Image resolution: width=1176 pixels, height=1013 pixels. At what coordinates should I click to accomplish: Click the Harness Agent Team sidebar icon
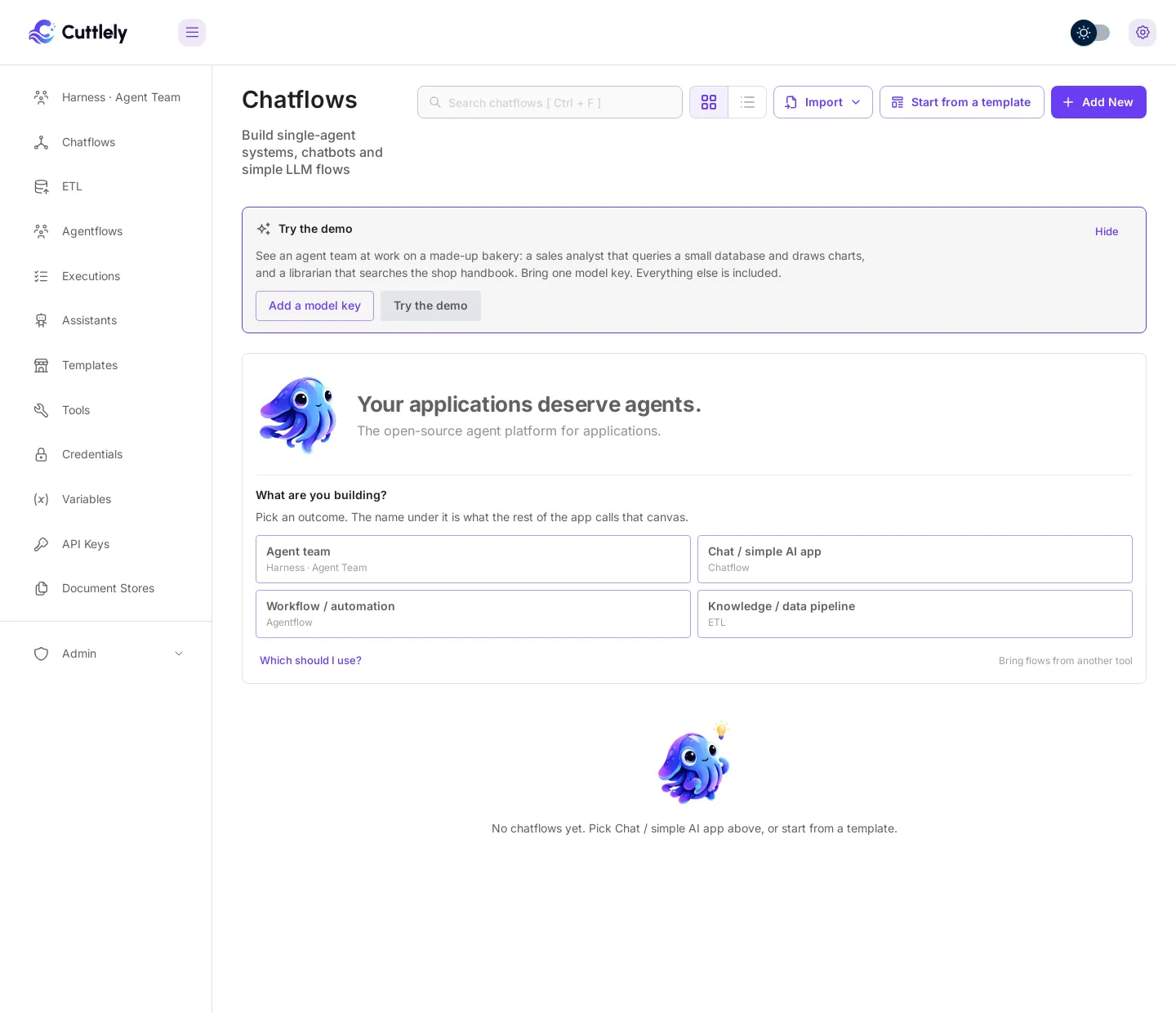[41, 97]
